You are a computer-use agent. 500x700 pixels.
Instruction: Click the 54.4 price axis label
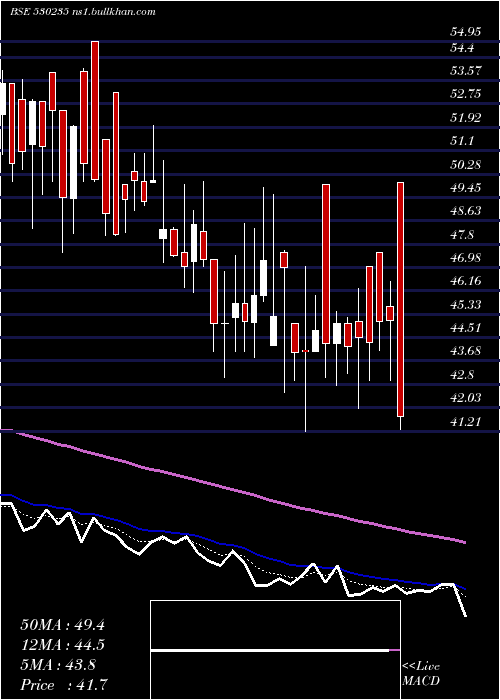click(462, 47)
